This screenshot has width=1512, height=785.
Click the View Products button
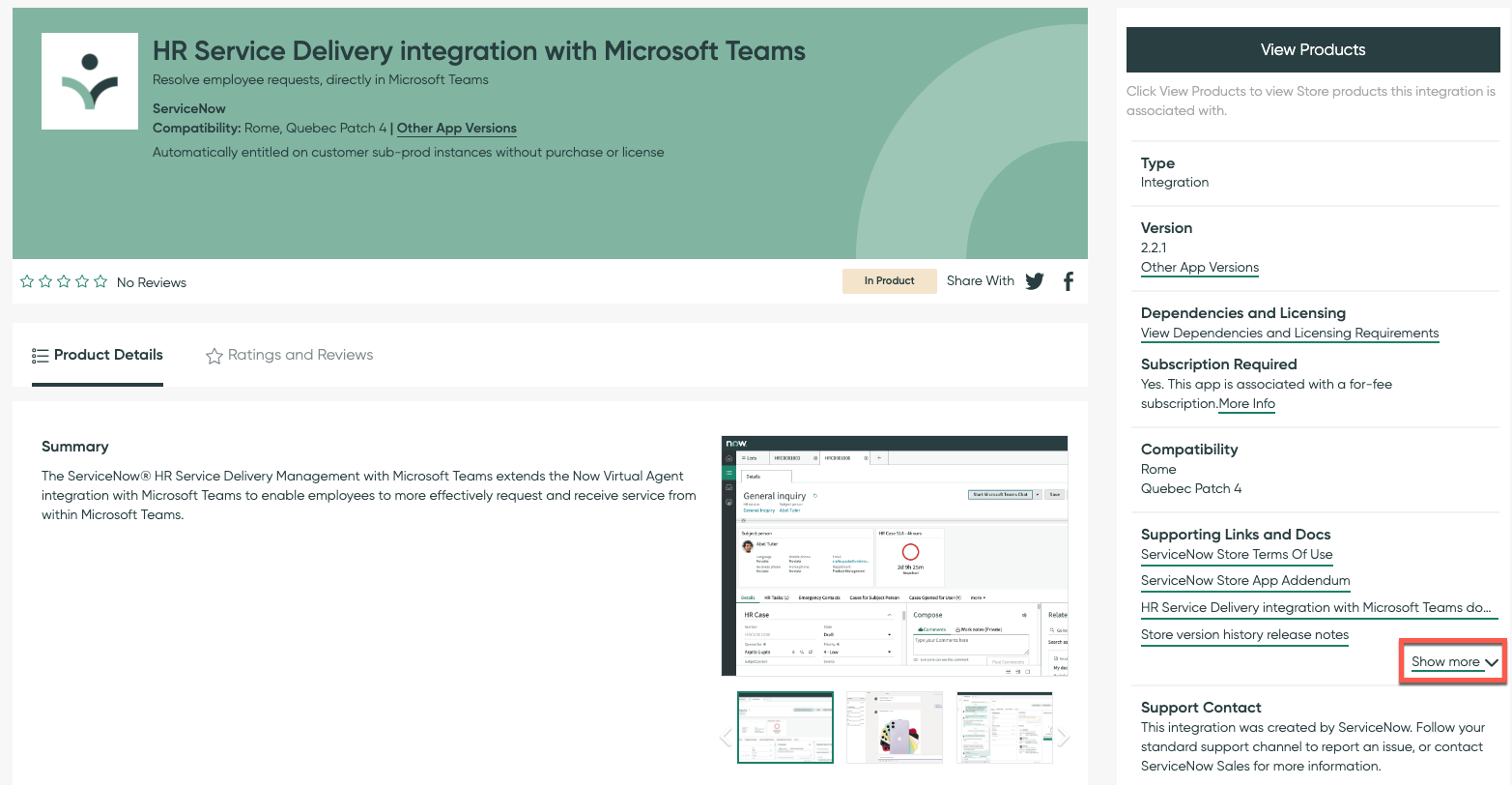(1313, 49)
